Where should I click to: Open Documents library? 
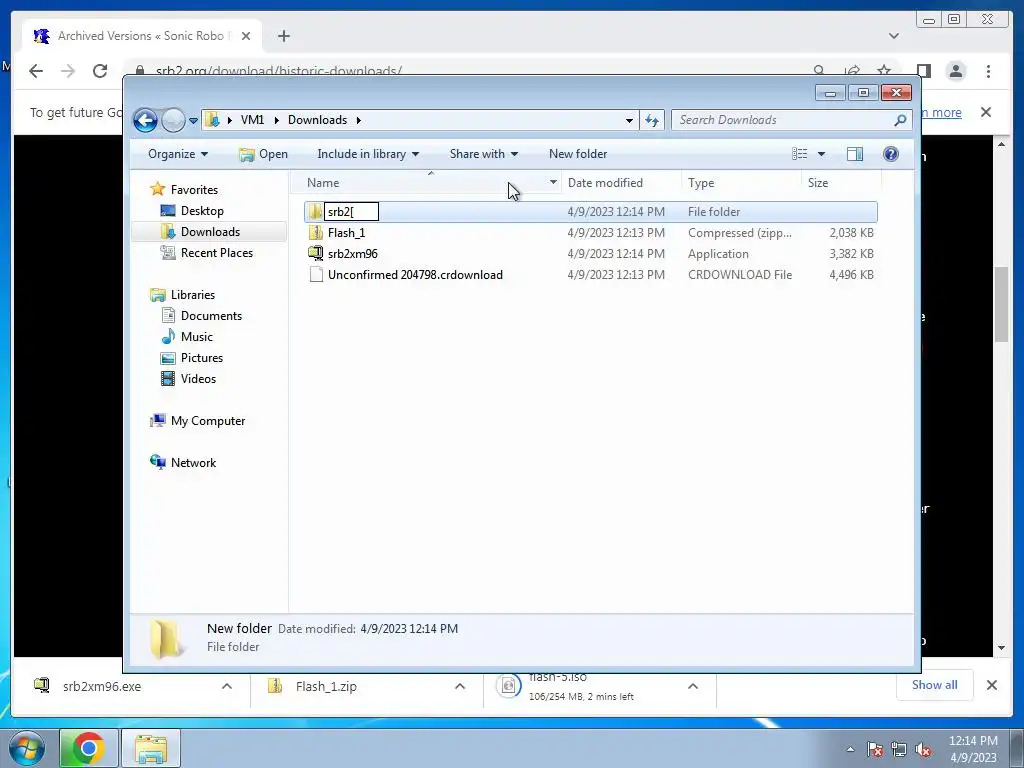(x=211, y=315)
